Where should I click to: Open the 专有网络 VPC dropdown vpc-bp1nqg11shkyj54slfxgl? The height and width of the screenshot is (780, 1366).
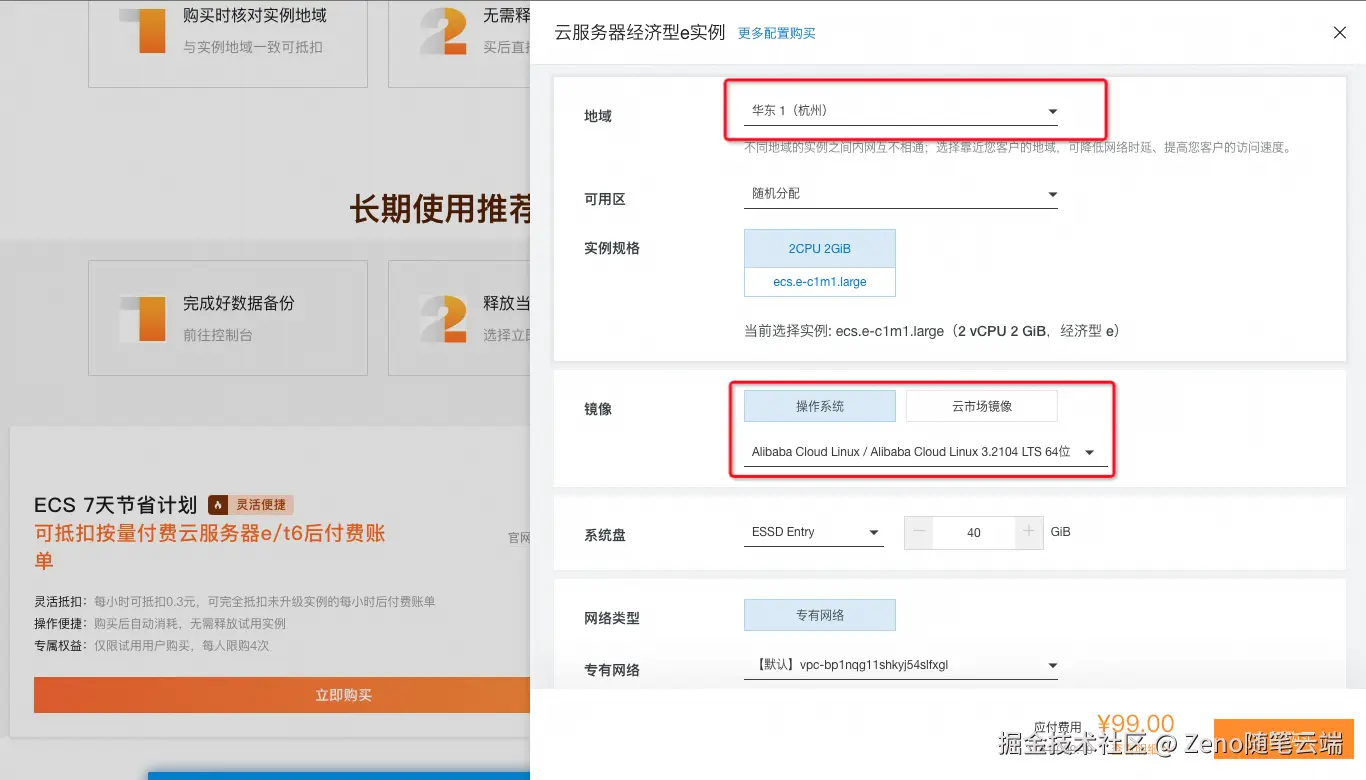tap(901, 665)
